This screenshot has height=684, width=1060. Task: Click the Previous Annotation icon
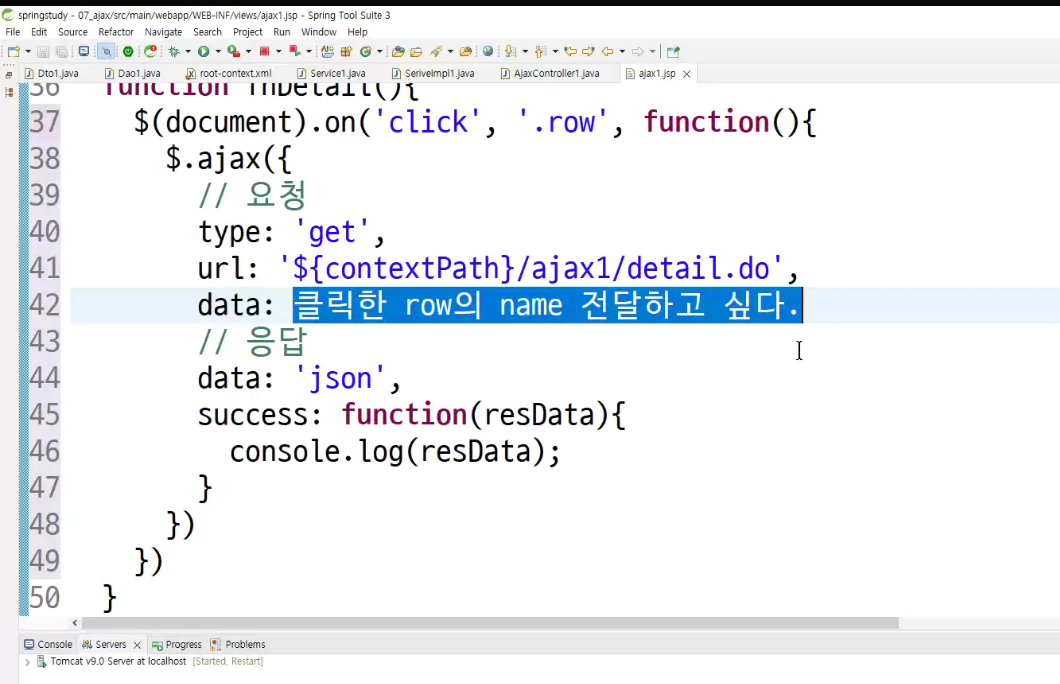tap(541, 51)
